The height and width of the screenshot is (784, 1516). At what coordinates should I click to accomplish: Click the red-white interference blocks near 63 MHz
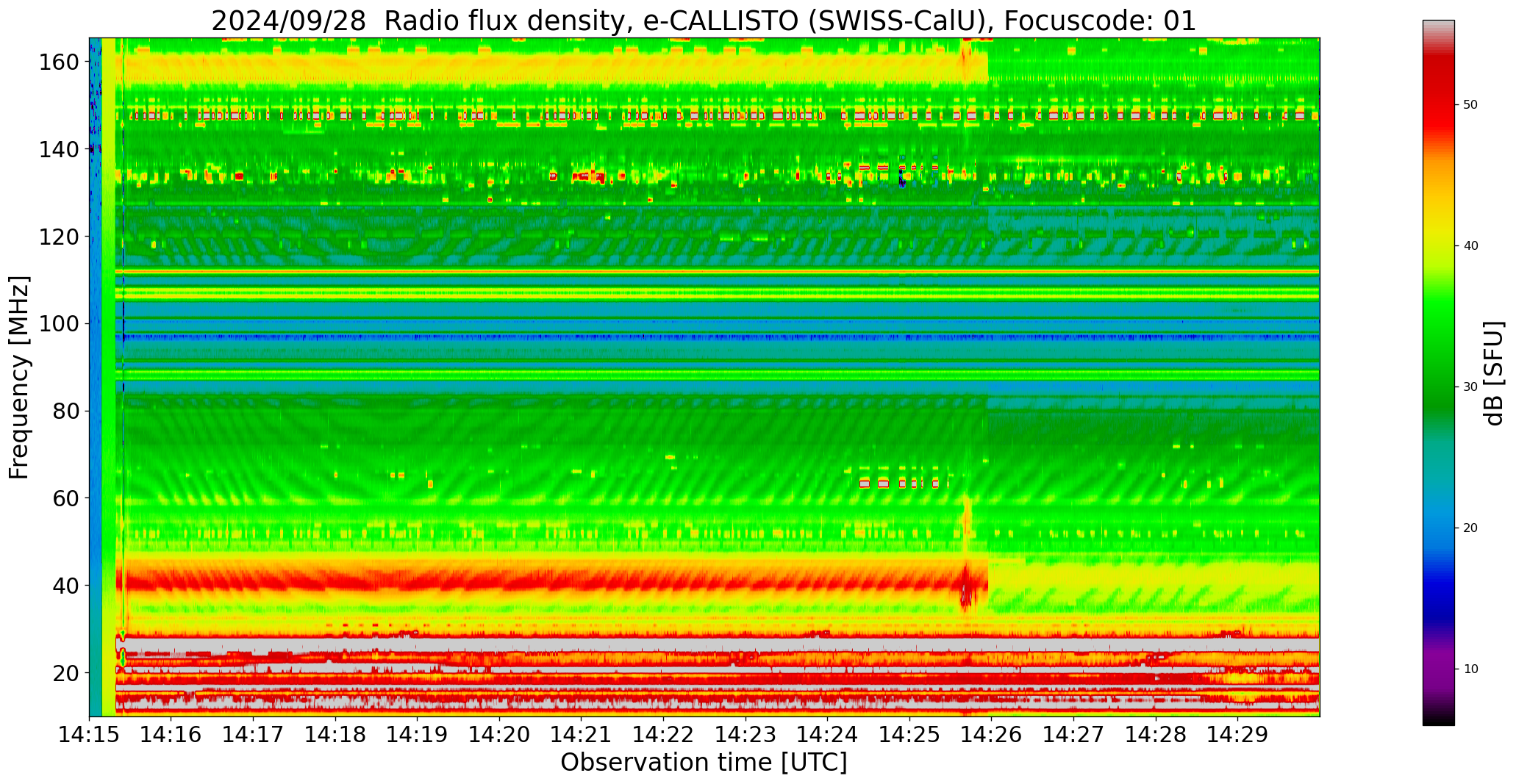click(899, 483)
